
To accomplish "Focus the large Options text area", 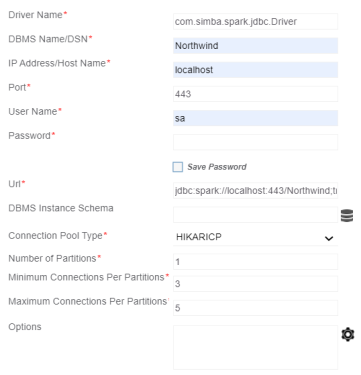I will [x=255, y=348].
